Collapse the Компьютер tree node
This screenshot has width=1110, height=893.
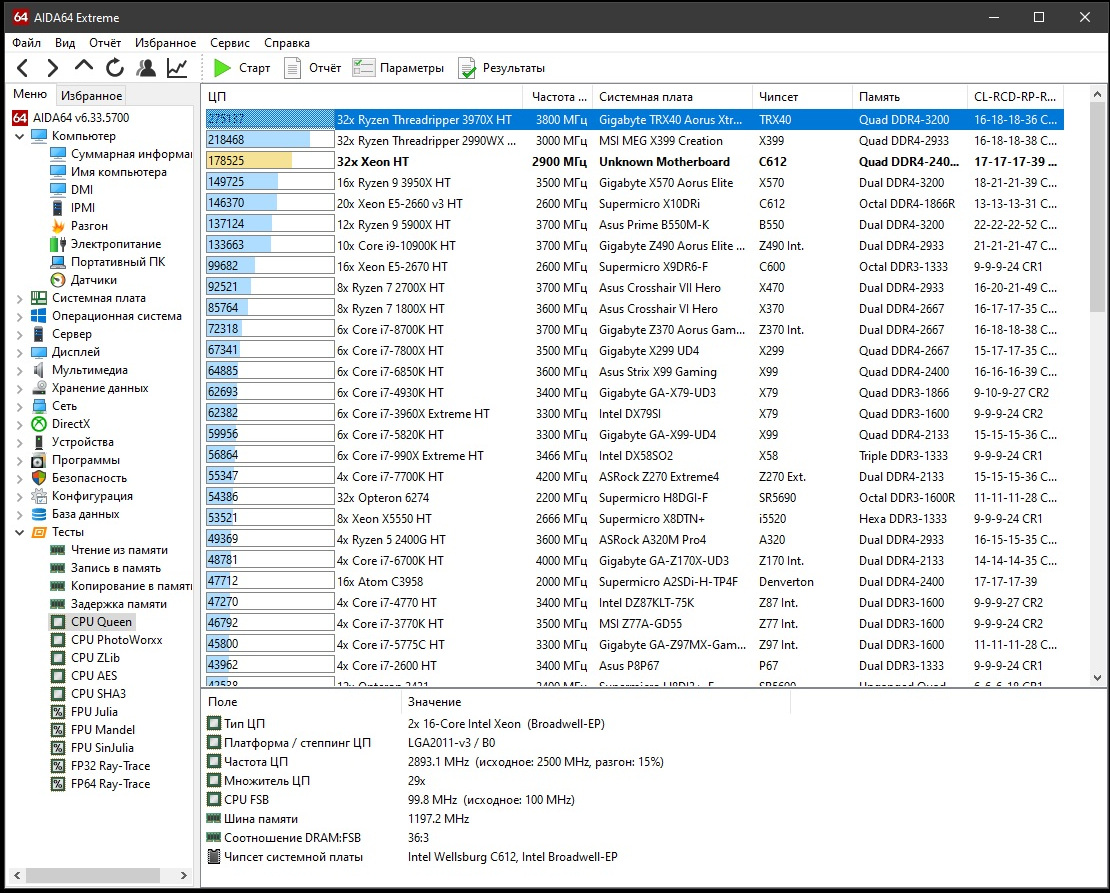tap(20, 136)
